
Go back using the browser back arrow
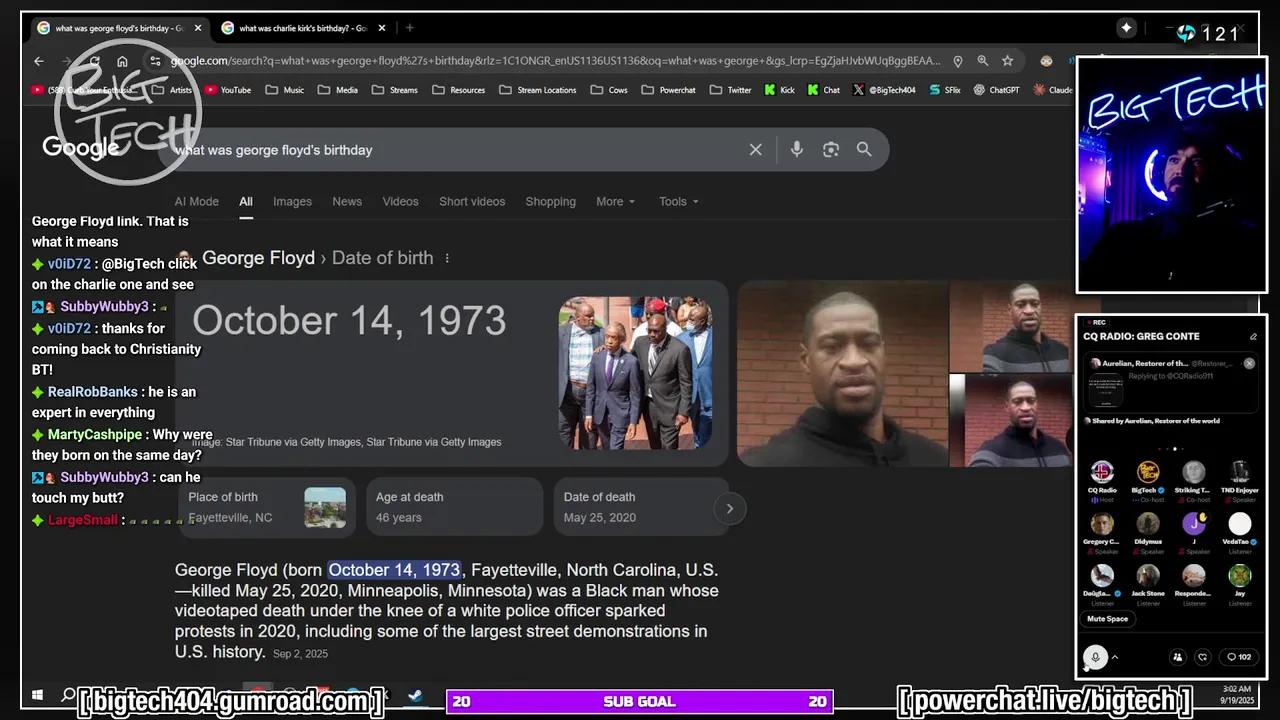tap(39, 61)
